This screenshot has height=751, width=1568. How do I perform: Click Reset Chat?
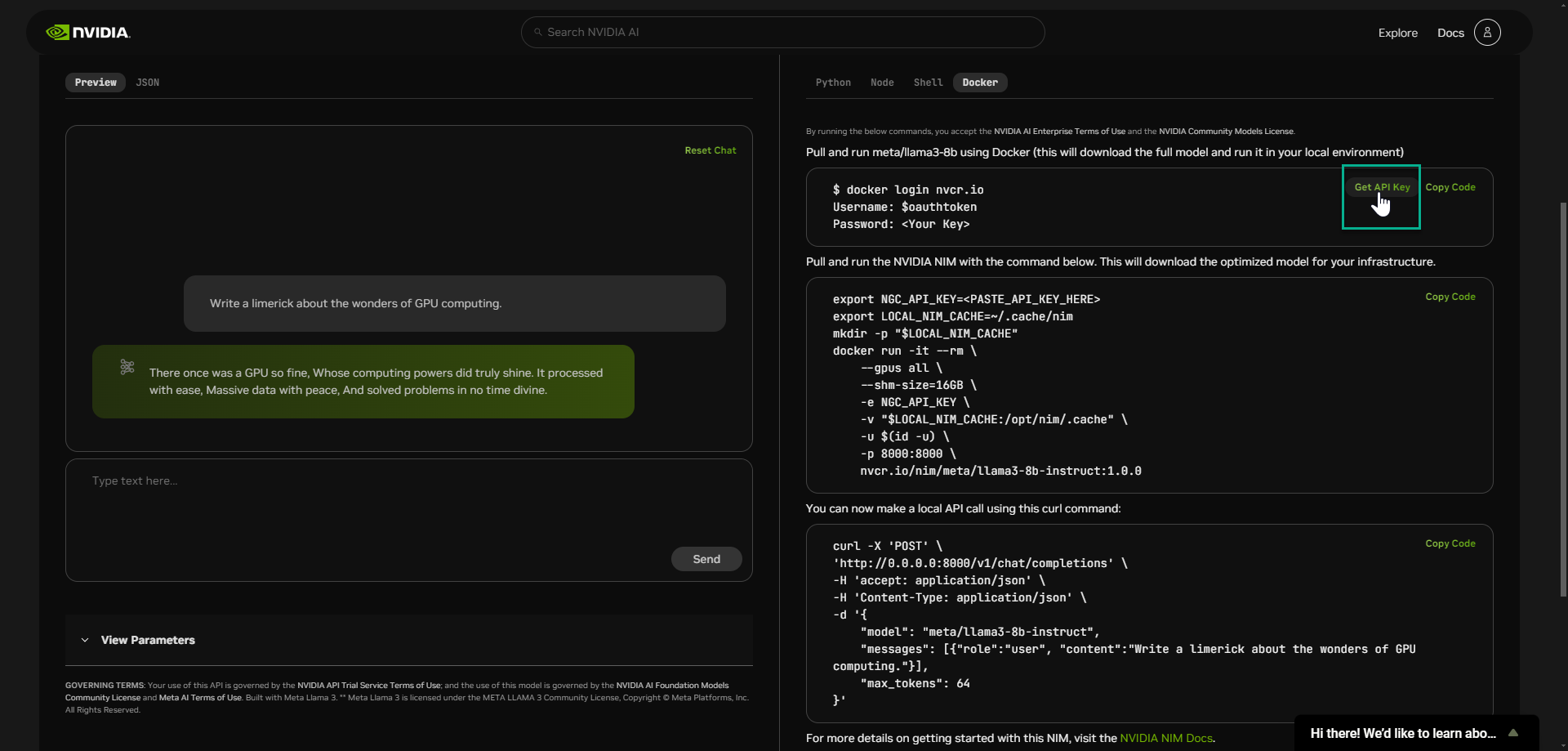coord(710,150)
